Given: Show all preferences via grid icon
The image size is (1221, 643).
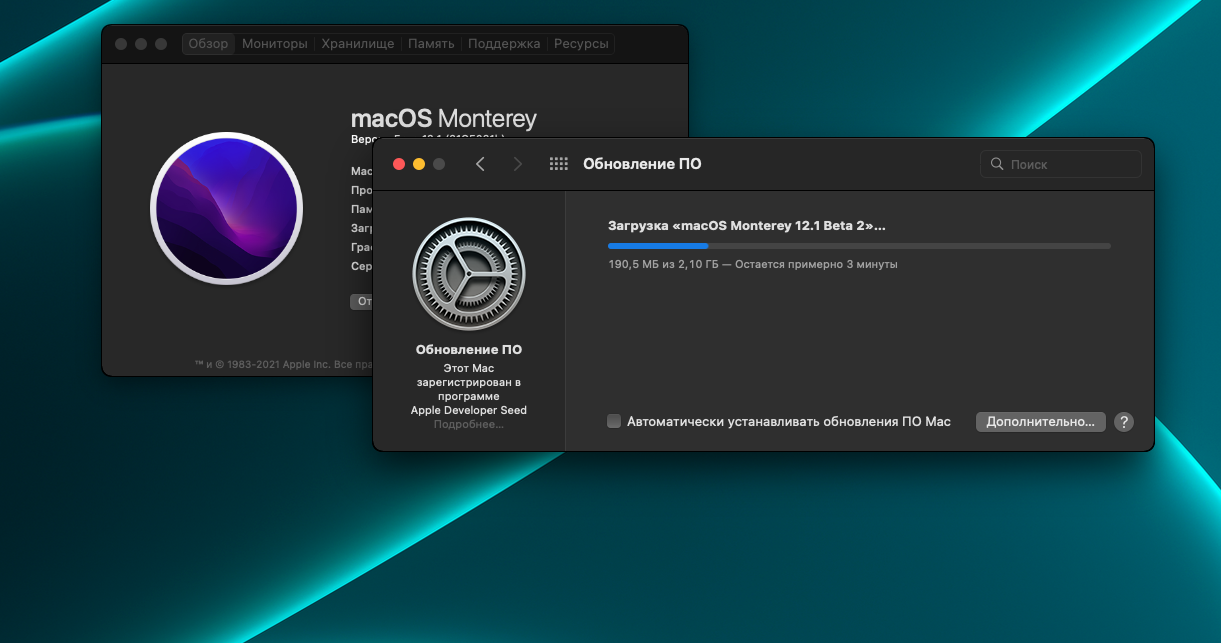Looking at the screenshot, I should tap(559, 164).
